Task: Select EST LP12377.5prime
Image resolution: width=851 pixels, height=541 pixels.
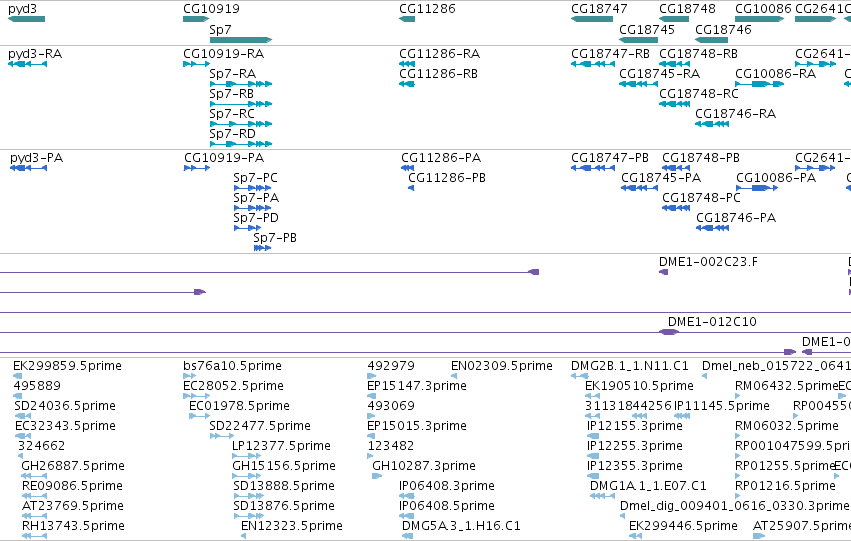Action: 246,456
